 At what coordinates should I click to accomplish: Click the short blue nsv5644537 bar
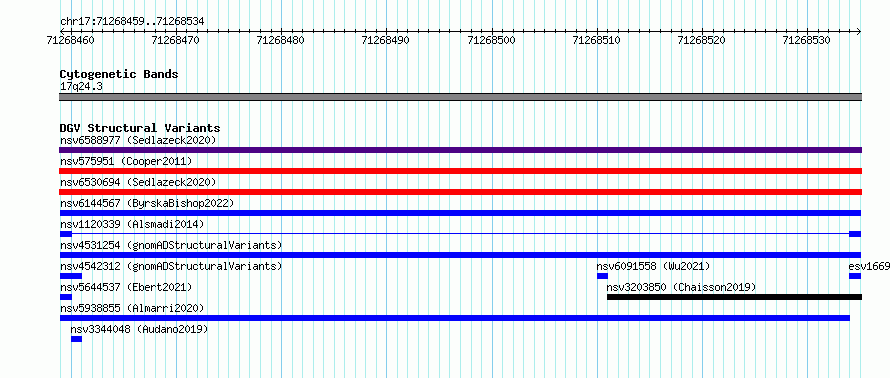pyautogui.click(x=66, y=297)
